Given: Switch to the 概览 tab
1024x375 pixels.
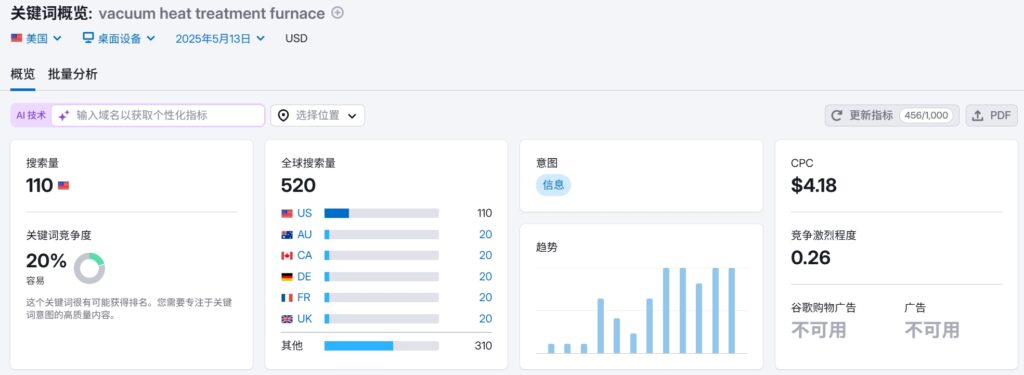Looking at the screenshot, I should (23, 74).
